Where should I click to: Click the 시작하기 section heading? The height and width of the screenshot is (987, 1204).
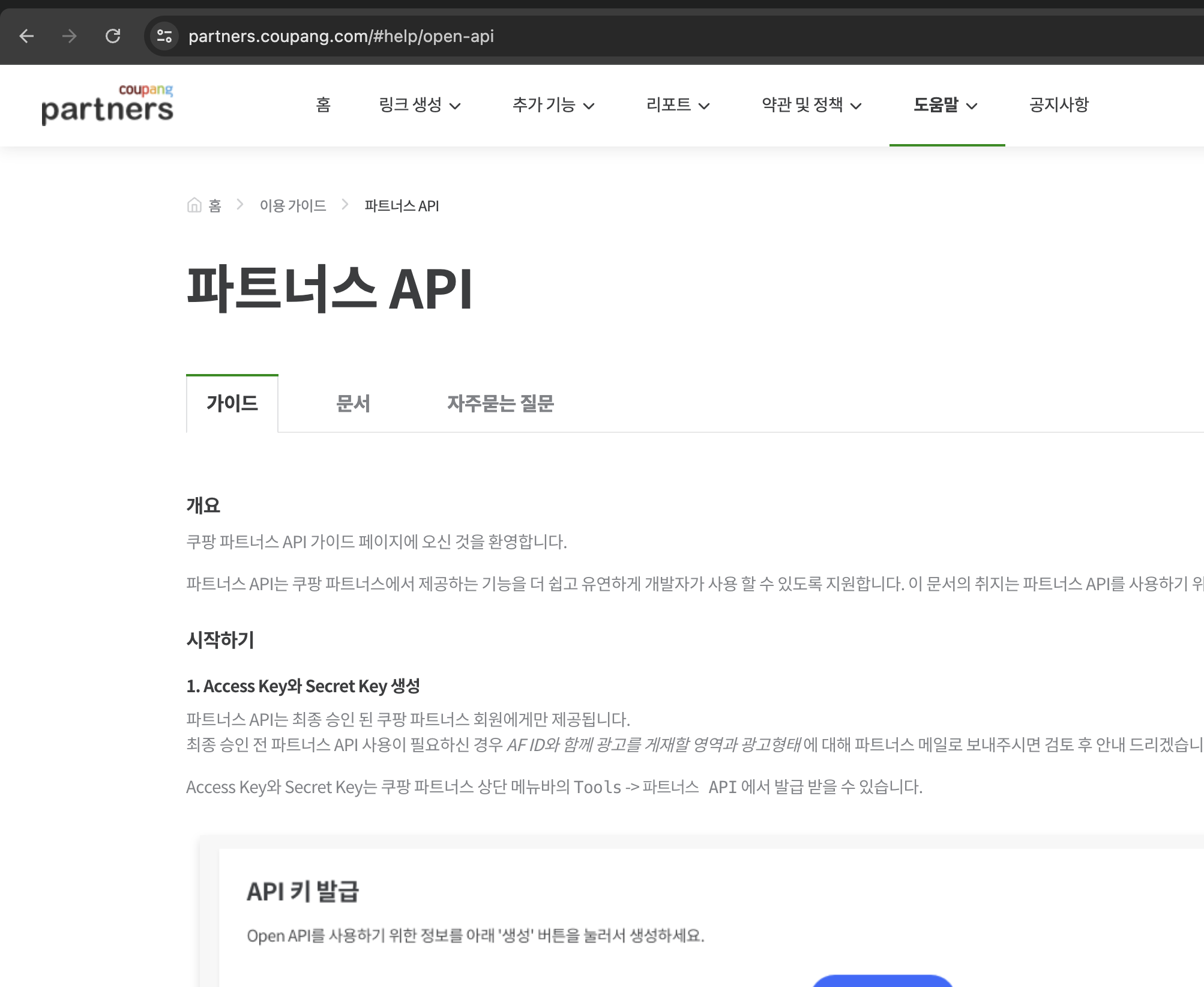pyautogui.click(x=220, y=639)
